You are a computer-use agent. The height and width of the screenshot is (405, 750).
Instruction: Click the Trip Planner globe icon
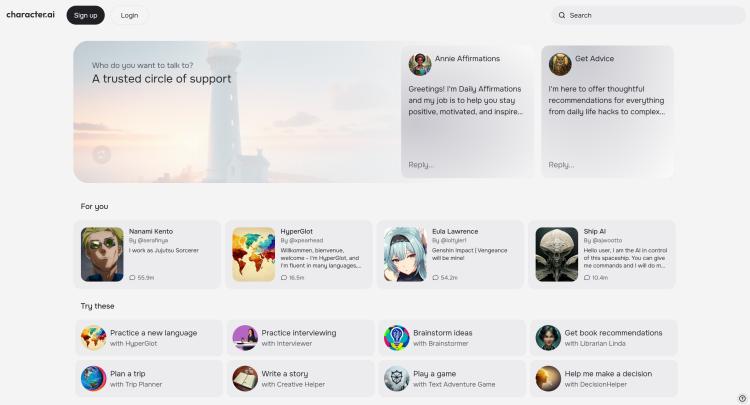(94, 378)
